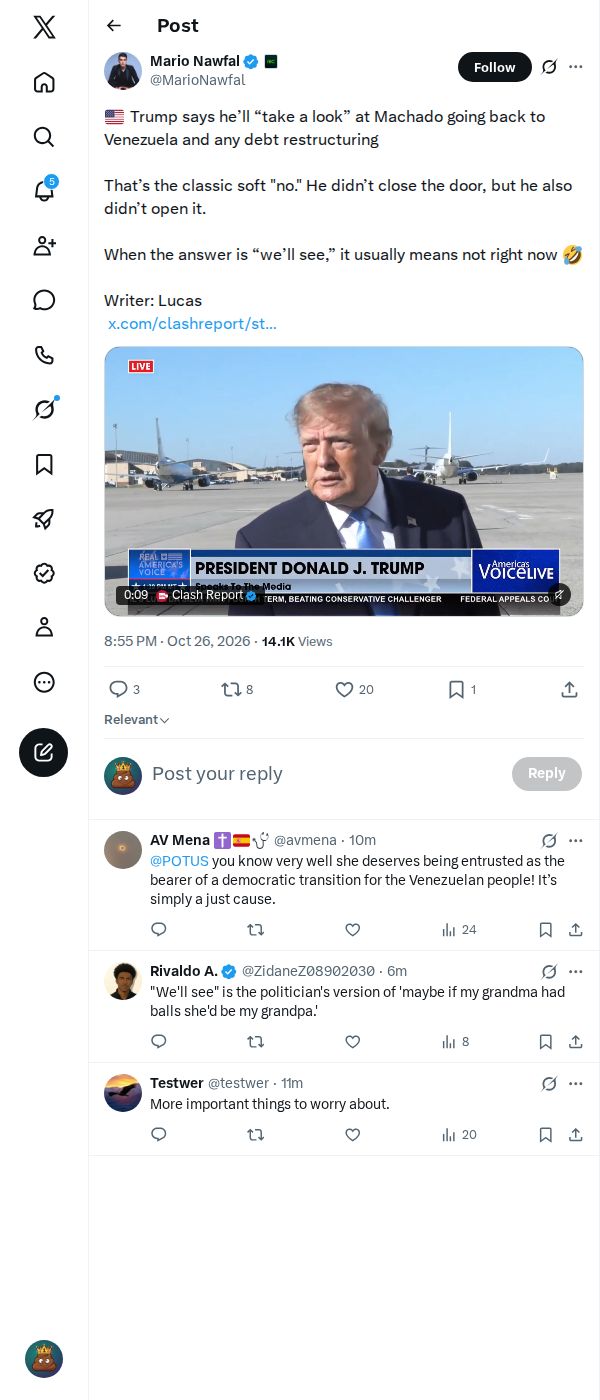The height and width of the screenshot is (1400, 600).
Task: Open the sidebar More circle menu
Action: click(44, 682)
